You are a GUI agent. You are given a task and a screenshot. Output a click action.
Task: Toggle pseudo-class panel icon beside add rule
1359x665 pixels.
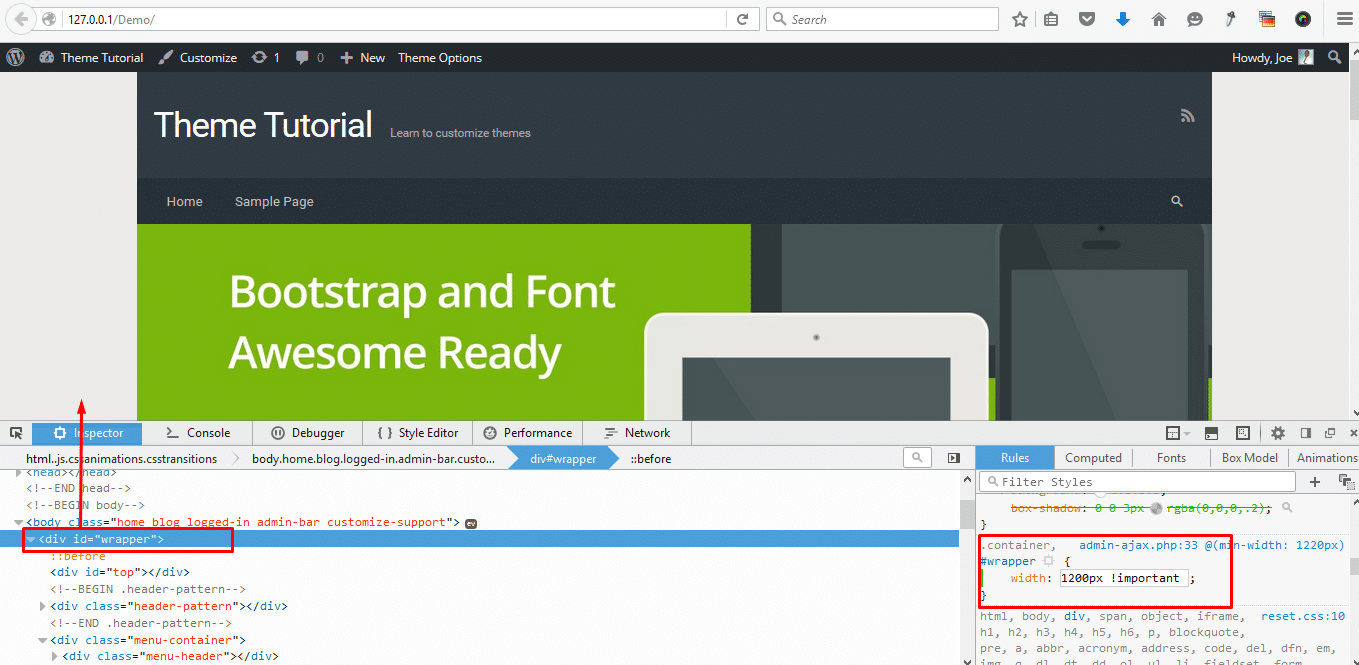(x=1346, y=482)
